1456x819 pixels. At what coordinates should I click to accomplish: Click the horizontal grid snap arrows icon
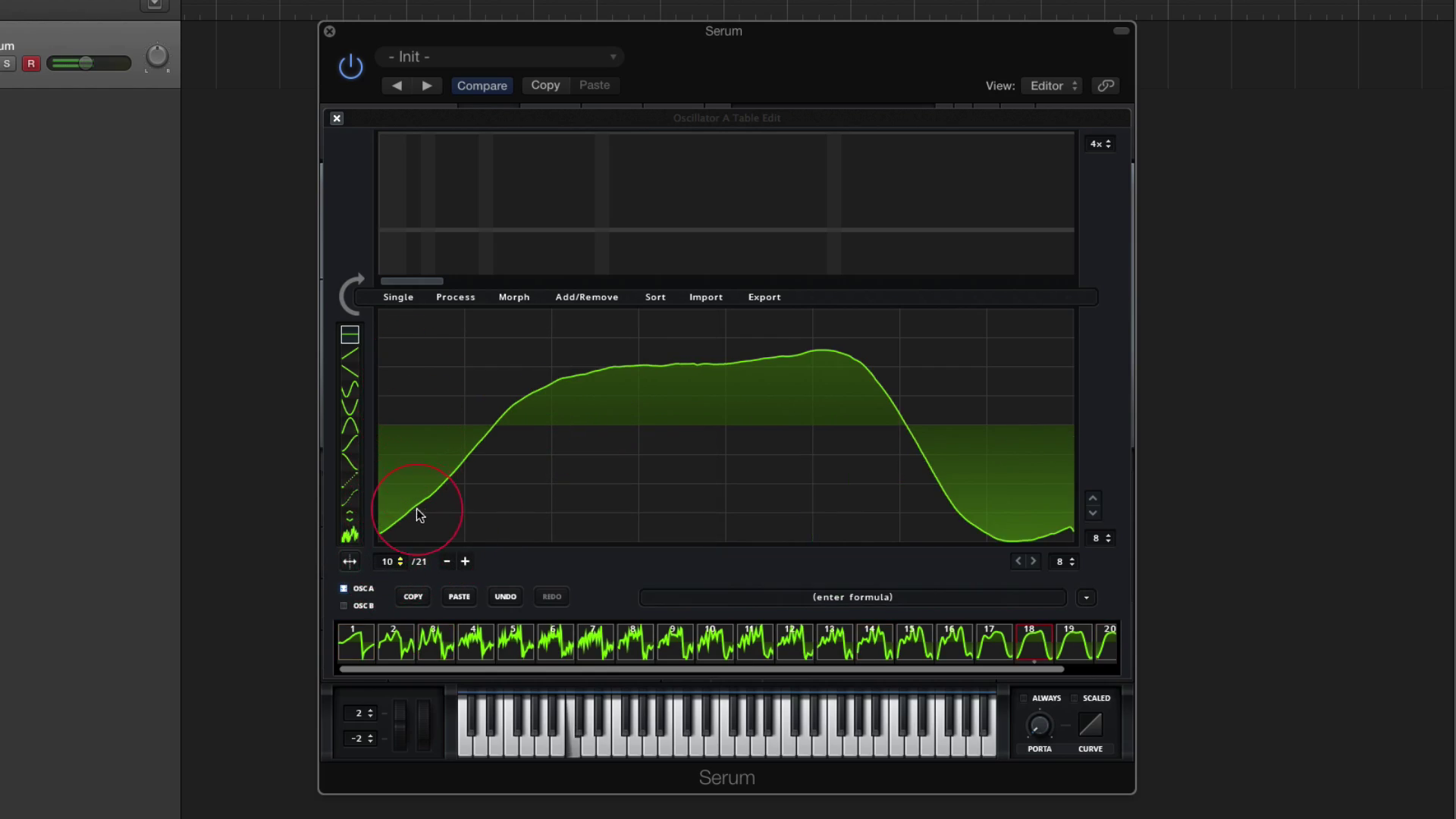(x=350, y=562)
